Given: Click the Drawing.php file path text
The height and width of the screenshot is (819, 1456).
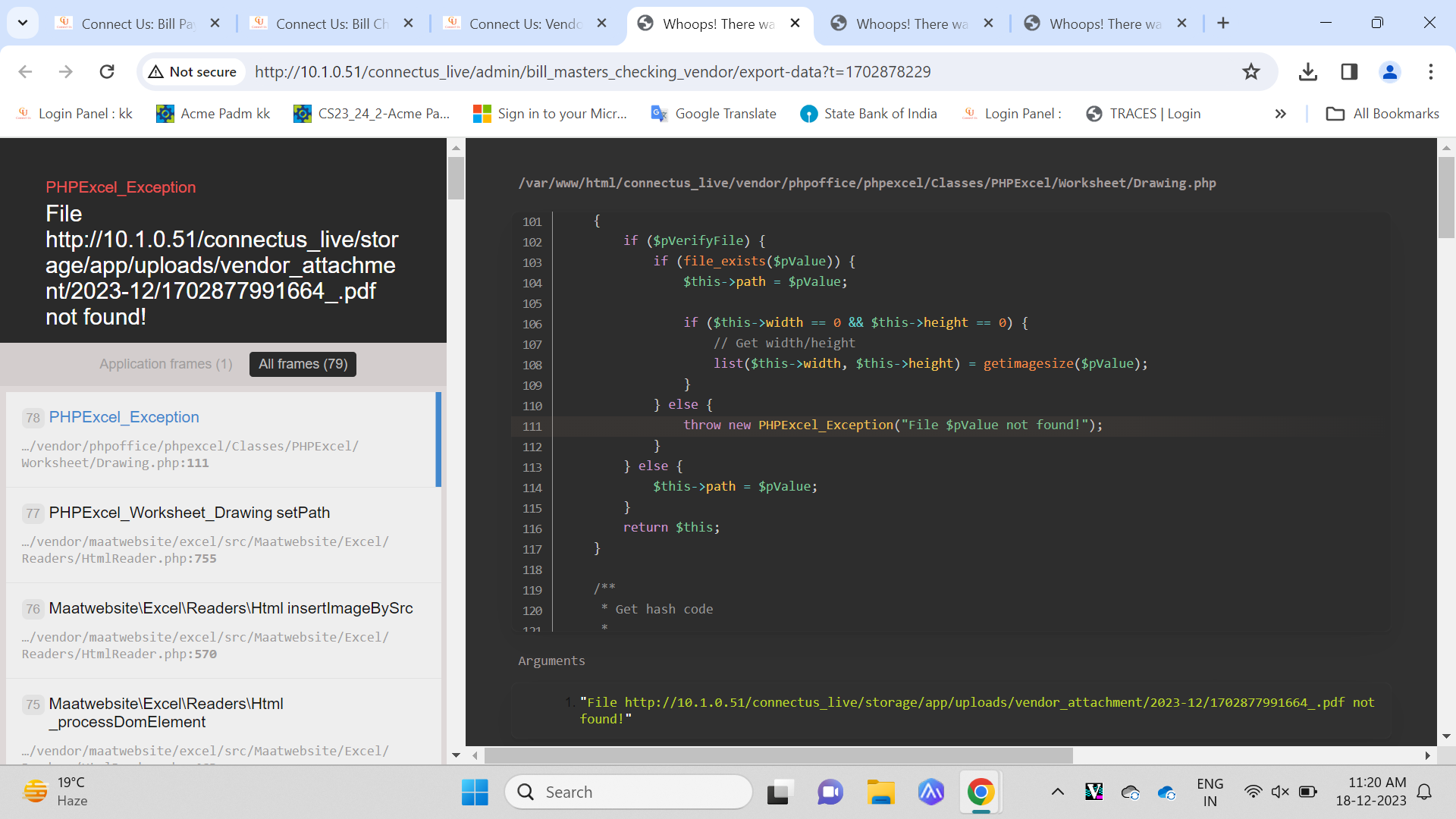Looking at the screenshot, I should [867, 183].
